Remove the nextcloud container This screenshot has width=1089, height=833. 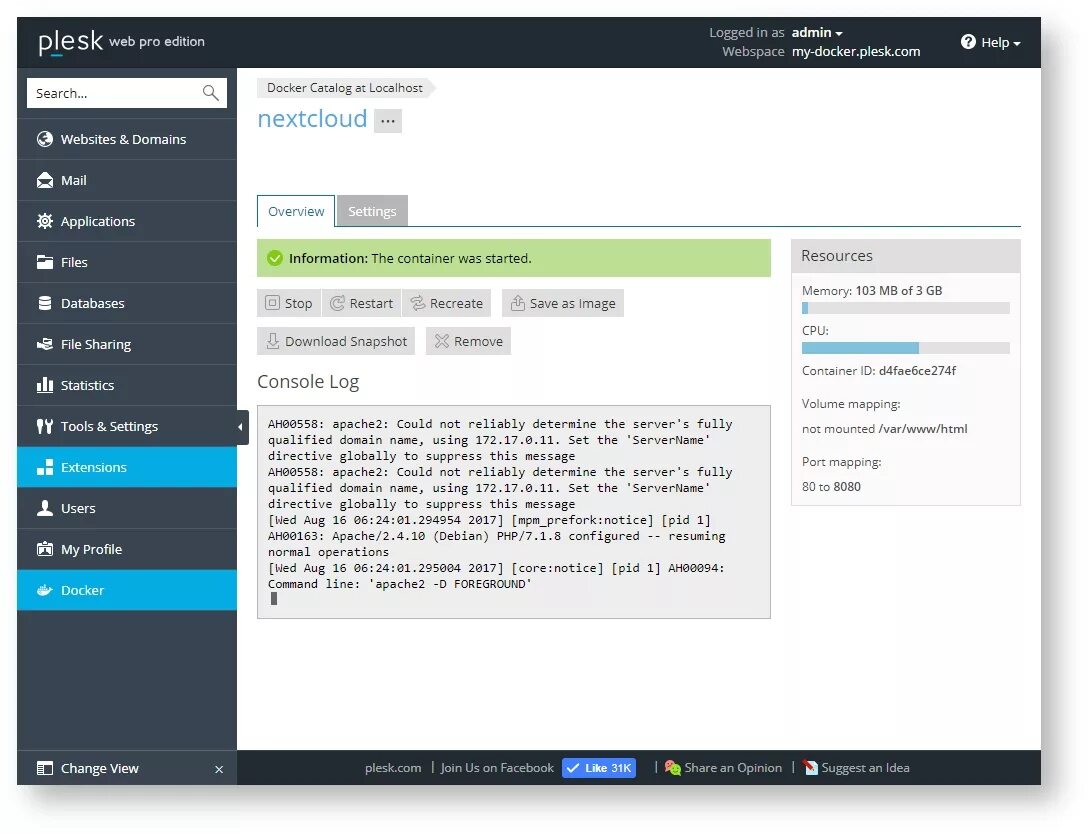468,341
